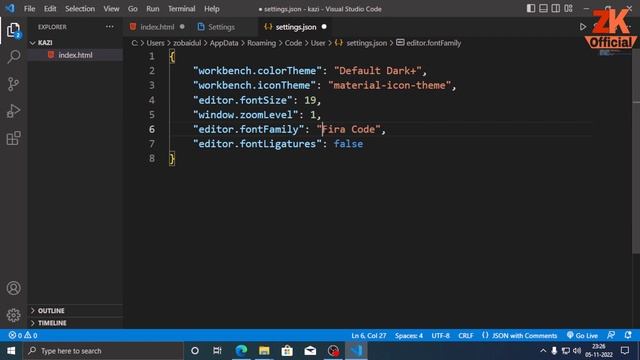
Task: Click the unsaved dot on settings.json tab
Action: tap(324, 27)
